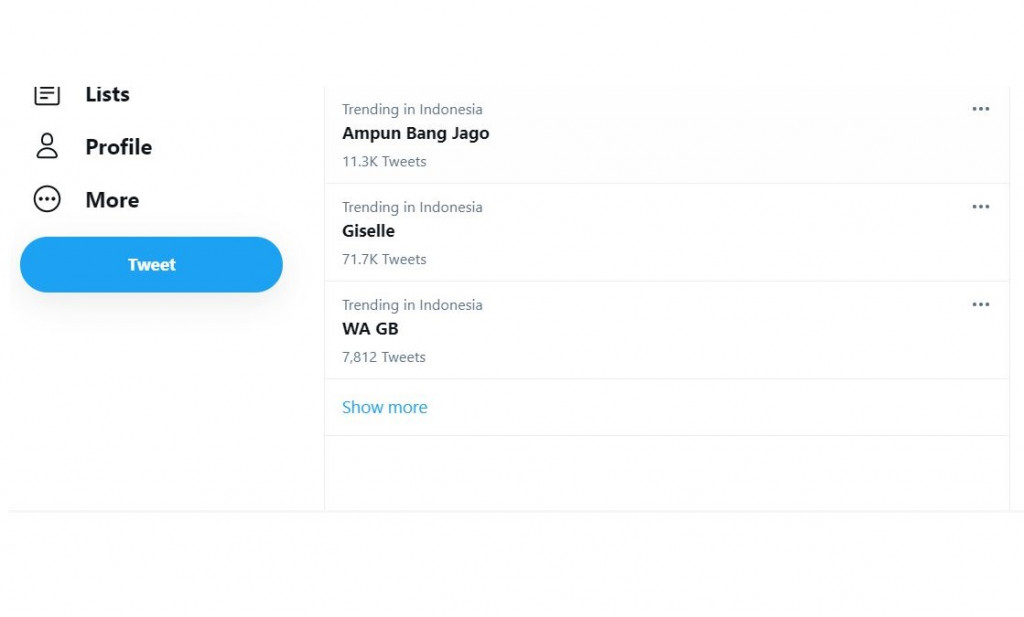This screenshot has height=617, width=1024.
Task: Click the 11.3K Tweets count
Action: pyautogui.click(x=384, y=161)
